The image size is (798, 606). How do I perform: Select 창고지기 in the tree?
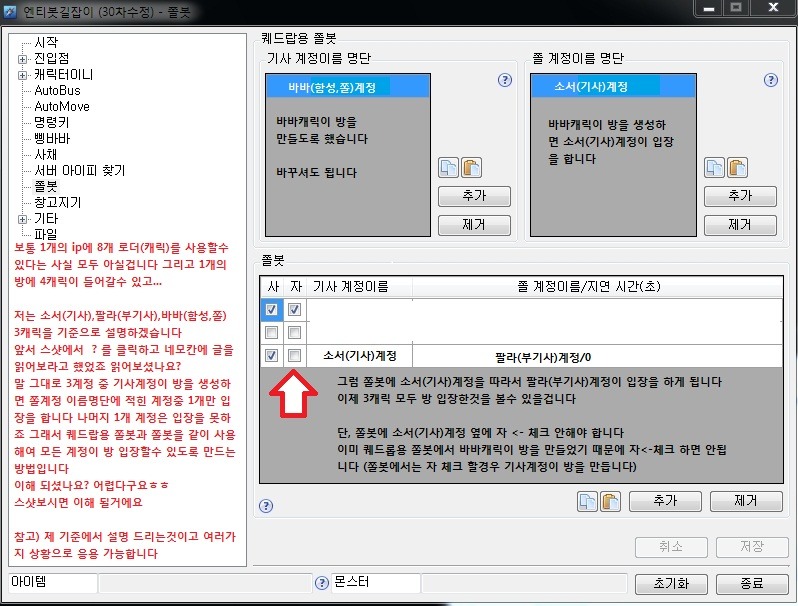point(58,203)
